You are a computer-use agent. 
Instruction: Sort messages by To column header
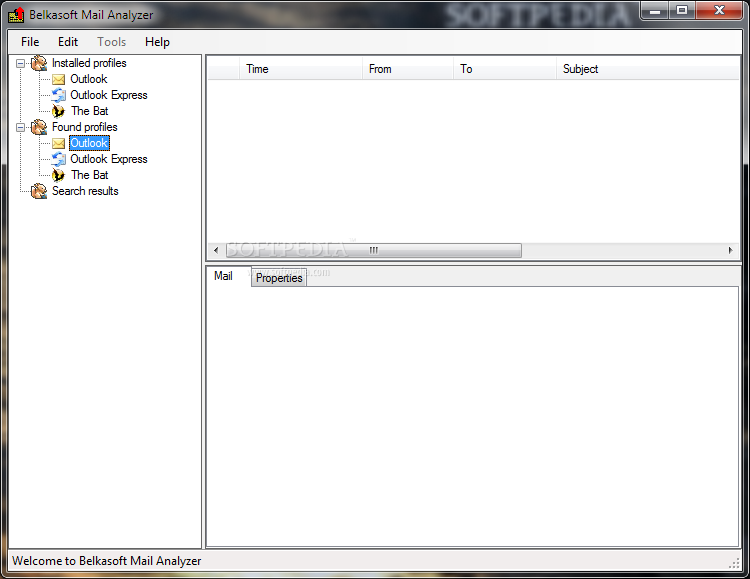(505, 69)
